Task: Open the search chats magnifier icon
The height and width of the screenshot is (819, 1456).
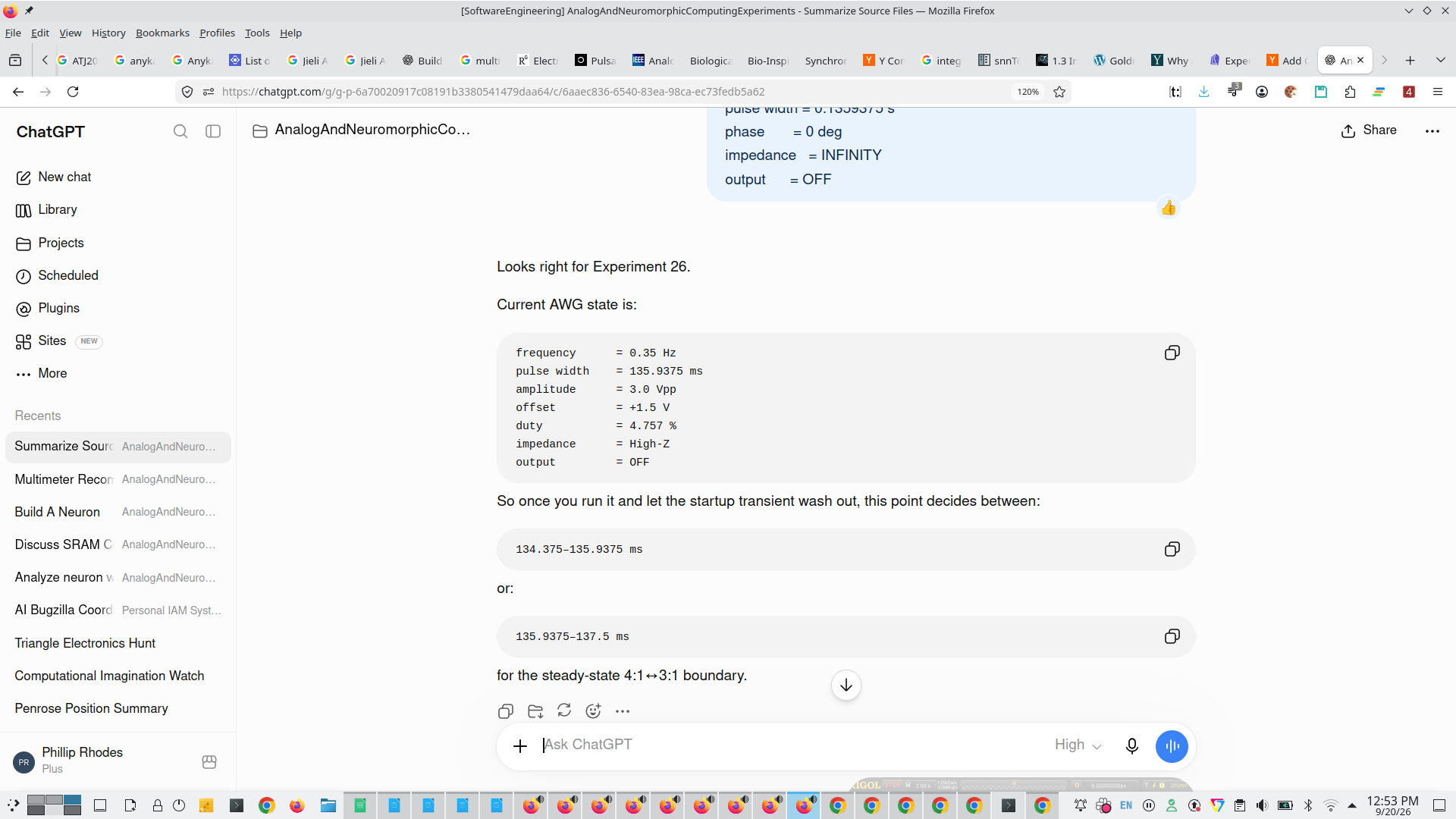Action: 180,131
